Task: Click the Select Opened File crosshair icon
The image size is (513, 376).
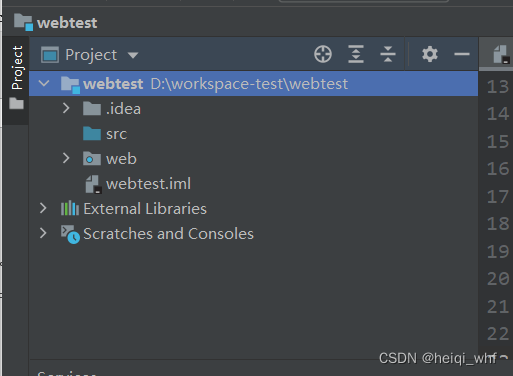Action: (x=323, y=54)
